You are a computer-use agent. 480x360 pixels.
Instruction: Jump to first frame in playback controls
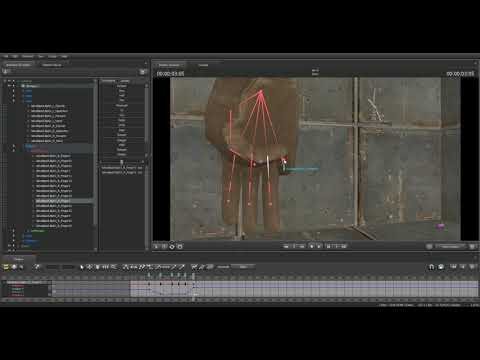pyautogui.click(x=286, y=246)
